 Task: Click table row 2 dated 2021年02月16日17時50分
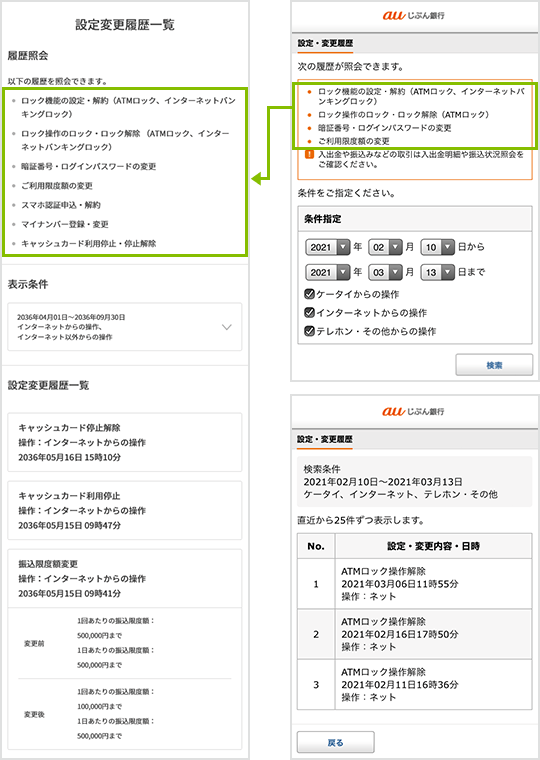[x=414, y=634]
